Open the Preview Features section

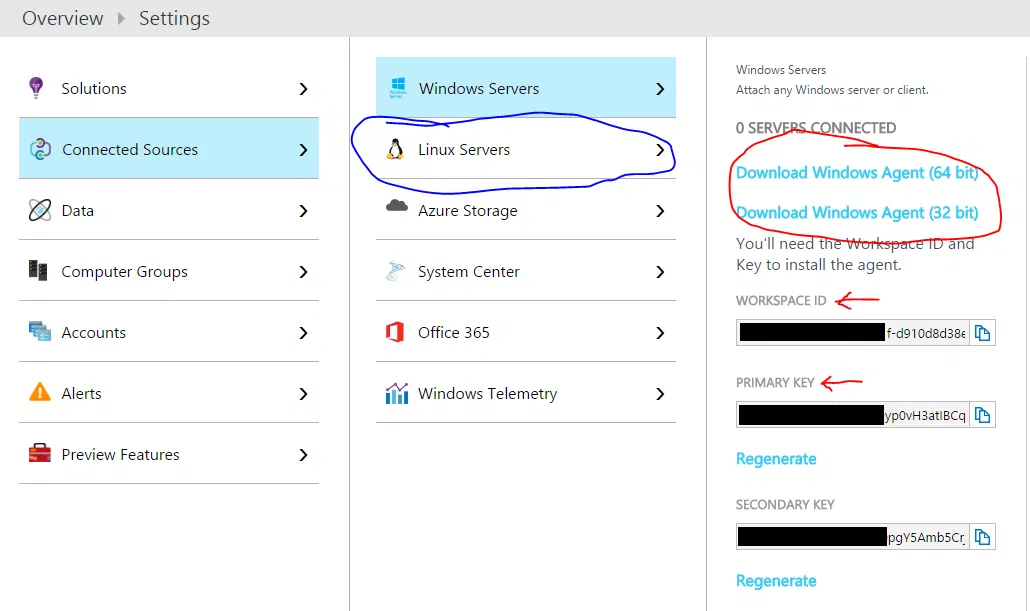169,454
